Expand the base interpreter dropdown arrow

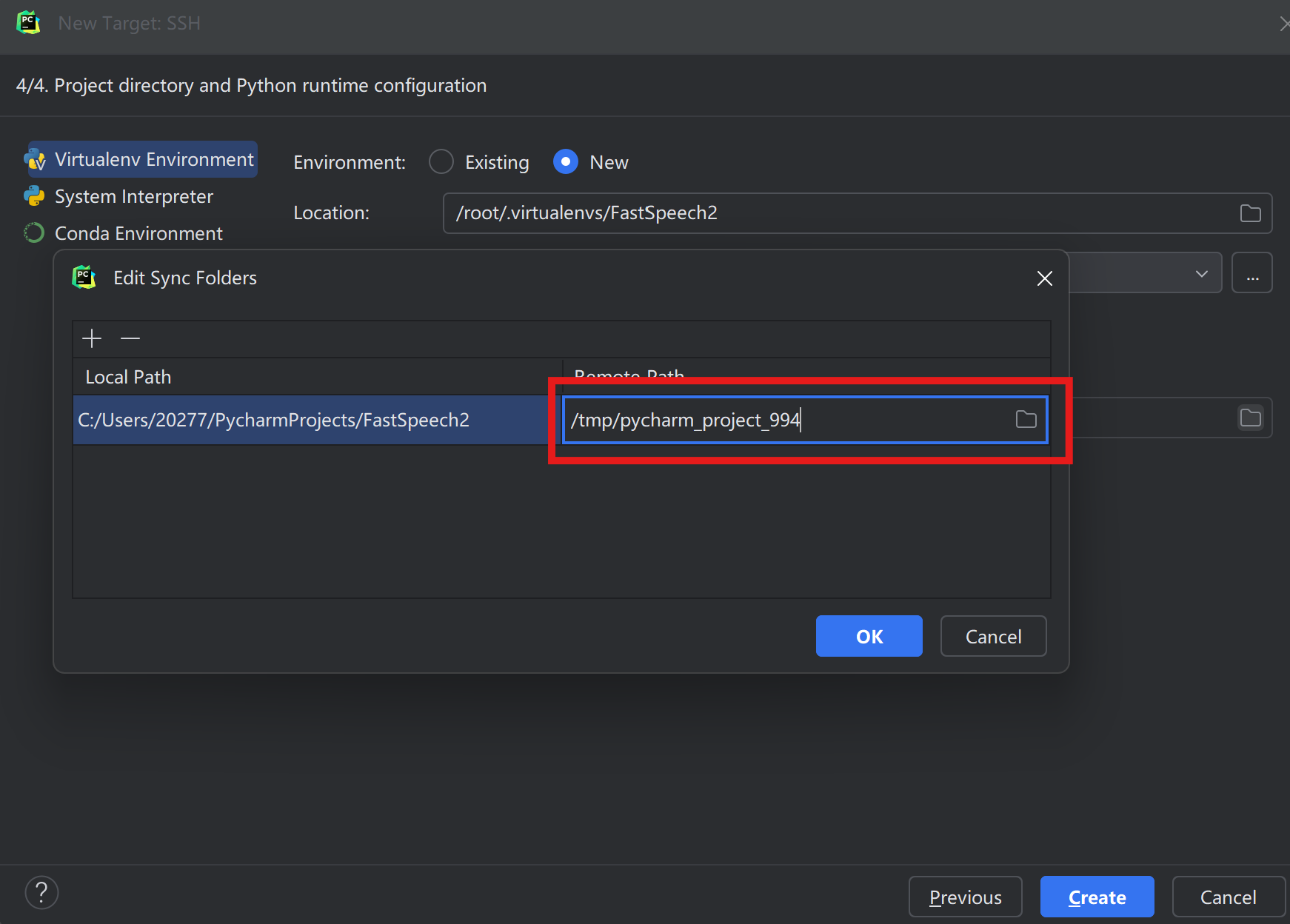1201,273
